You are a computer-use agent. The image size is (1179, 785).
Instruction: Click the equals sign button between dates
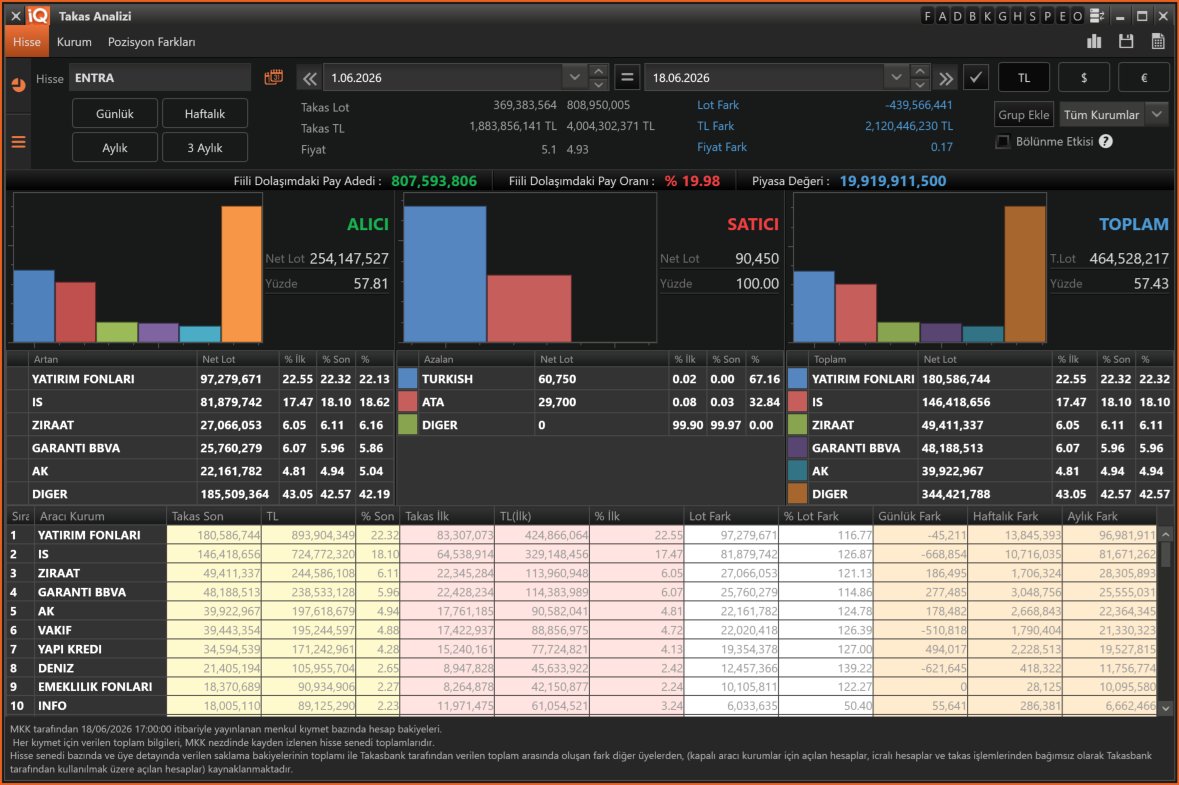[x=626, y=77]
